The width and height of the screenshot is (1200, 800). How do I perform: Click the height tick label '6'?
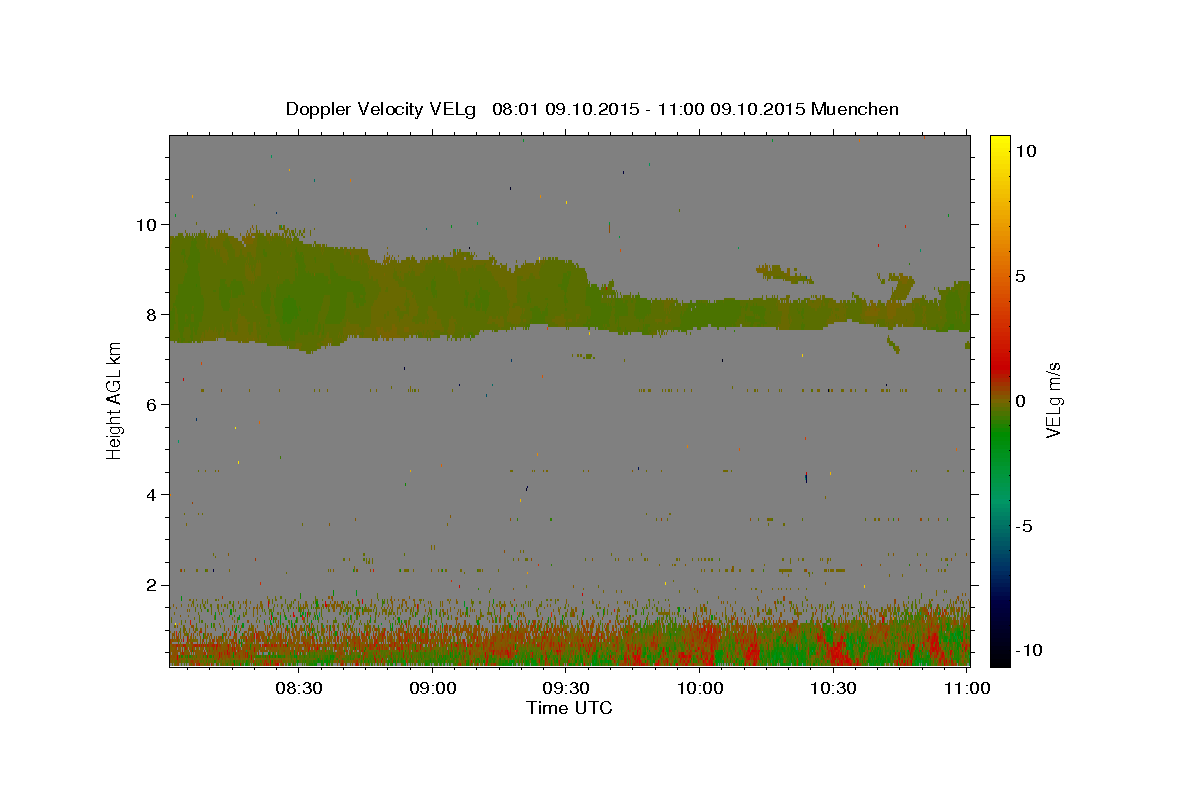point(153,404)
